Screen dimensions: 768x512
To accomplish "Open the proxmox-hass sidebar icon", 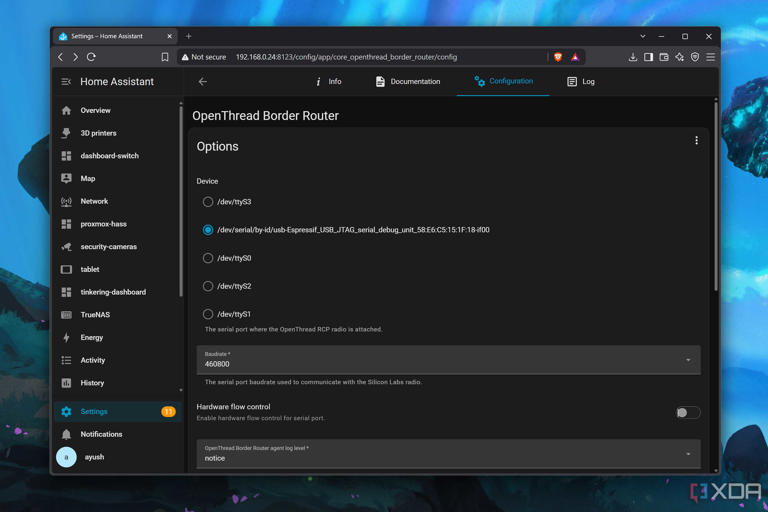I will coord(67,224).
